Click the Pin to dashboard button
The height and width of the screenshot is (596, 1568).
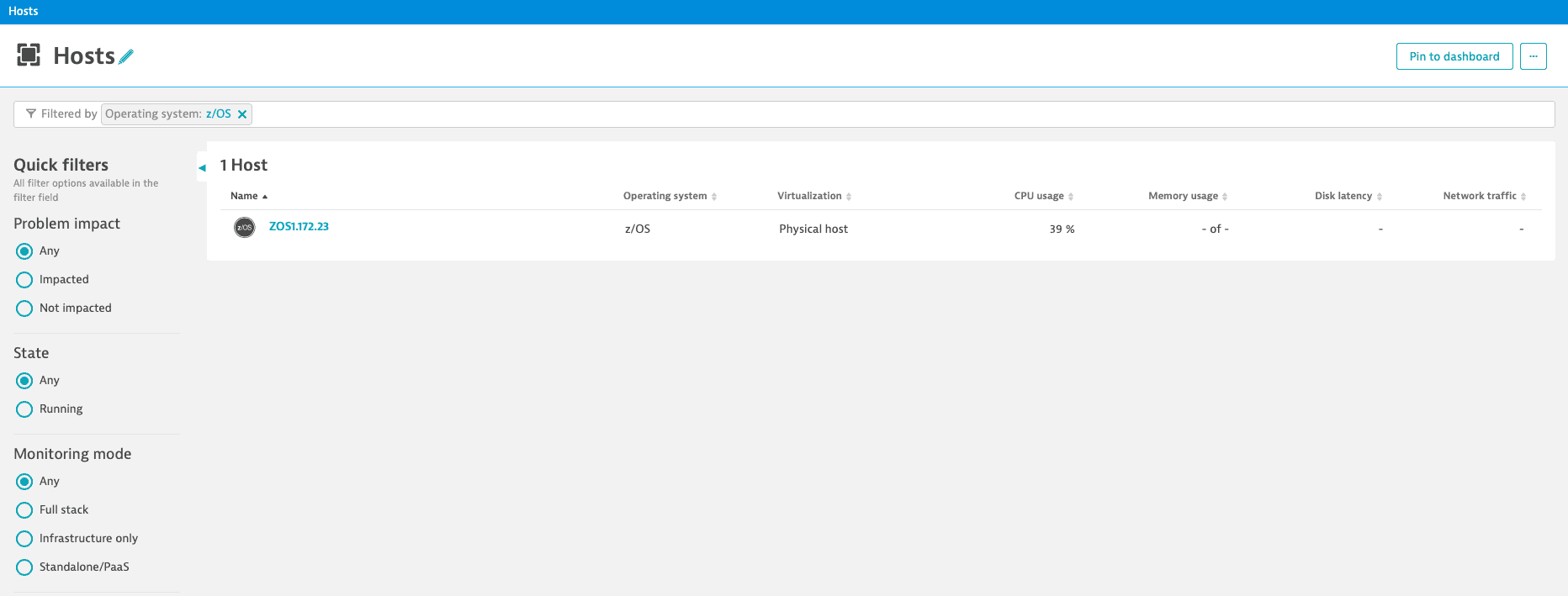1454,56
